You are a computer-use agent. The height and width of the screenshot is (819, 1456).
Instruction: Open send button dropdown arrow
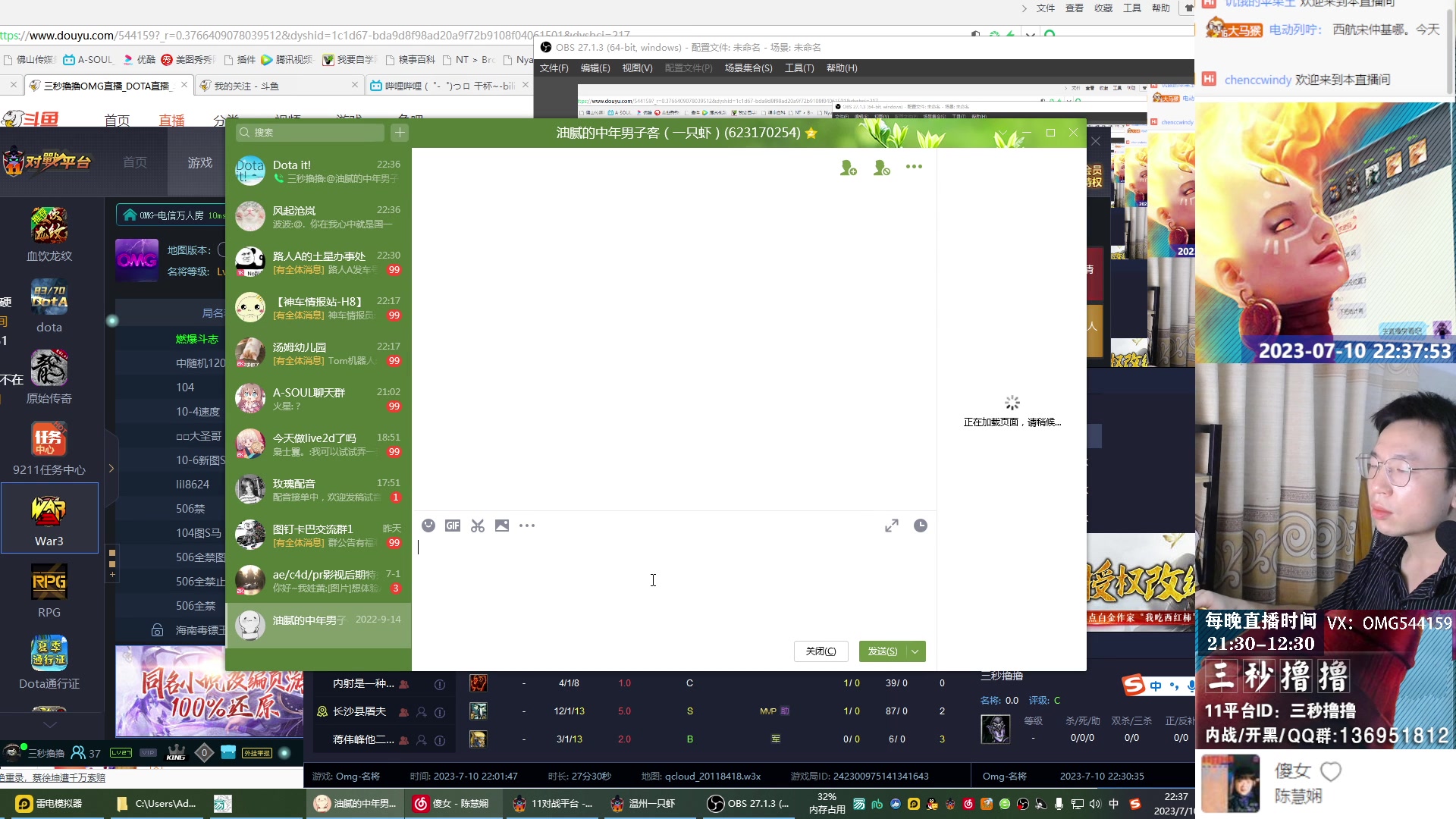click(915, 651)
